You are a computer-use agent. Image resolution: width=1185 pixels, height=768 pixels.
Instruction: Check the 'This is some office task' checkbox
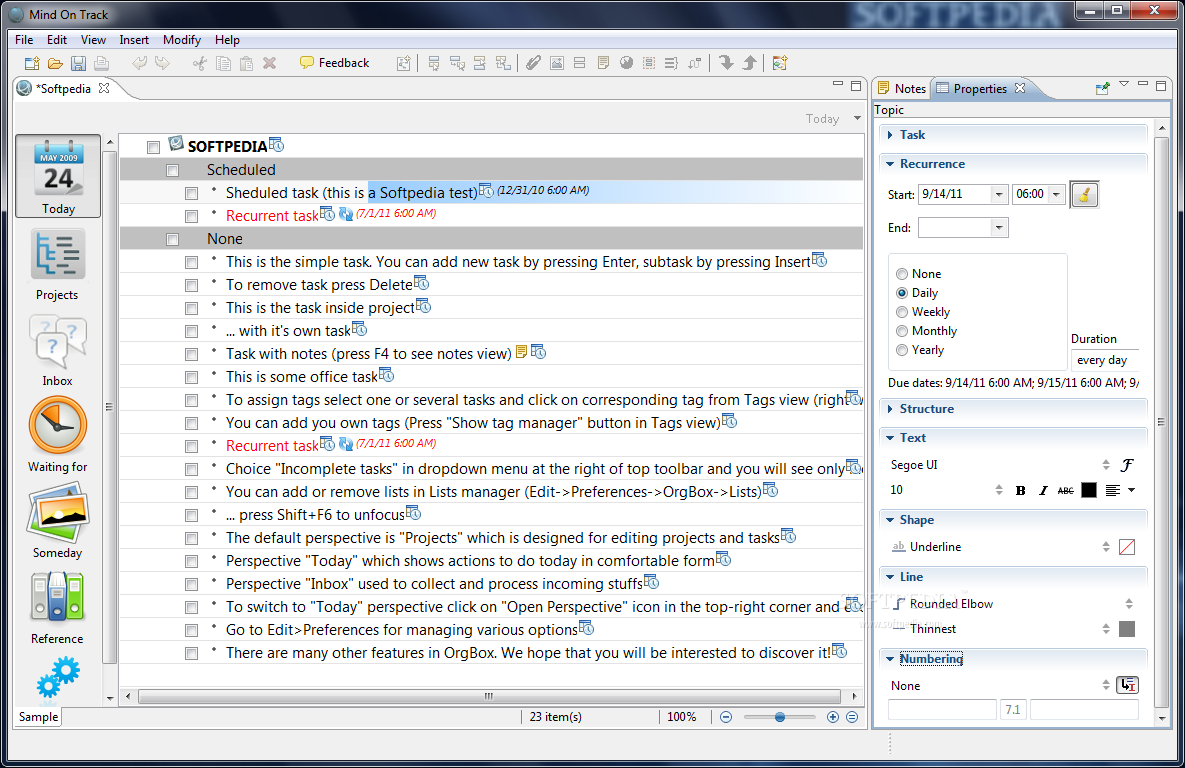tap(191, 377)
